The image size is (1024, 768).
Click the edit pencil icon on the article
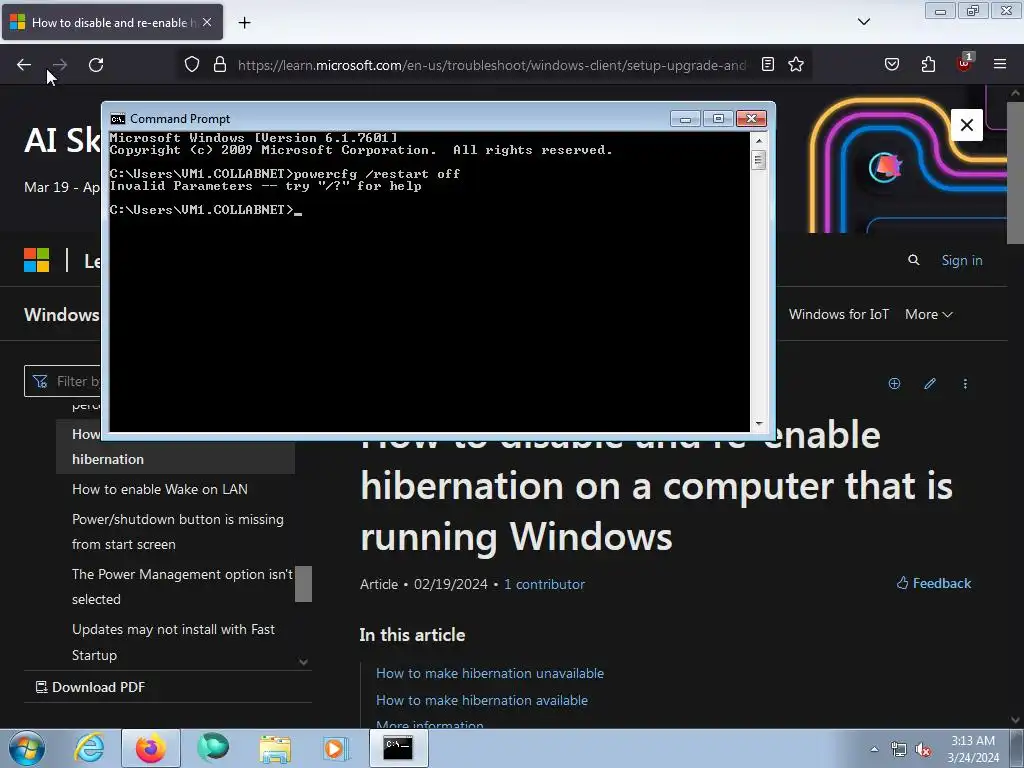930,384
